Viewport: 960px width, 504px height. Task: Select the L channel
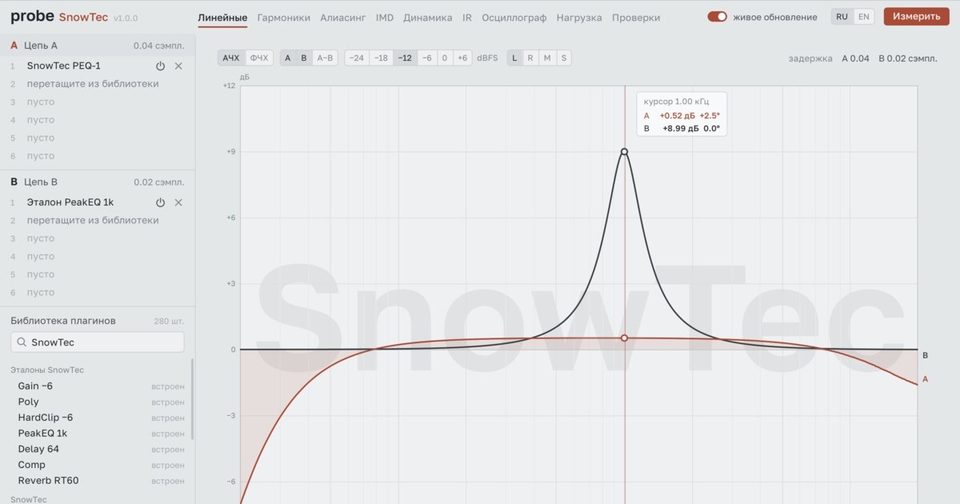pyautogui.click(x=514, y=58)
